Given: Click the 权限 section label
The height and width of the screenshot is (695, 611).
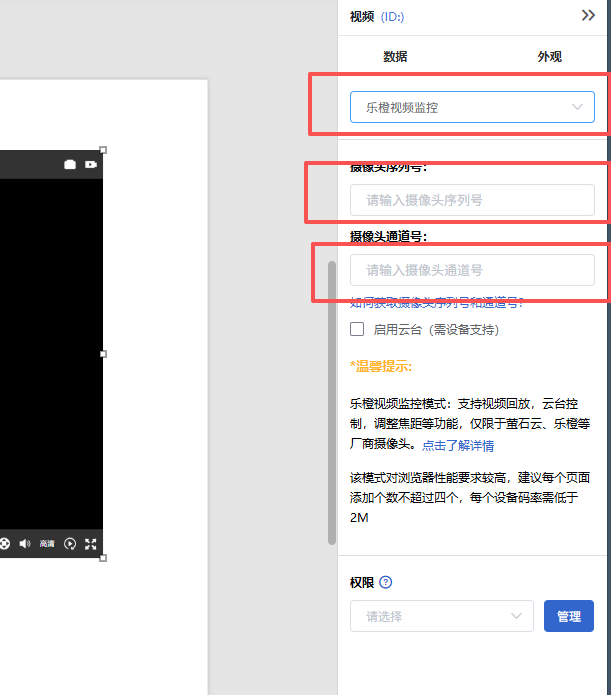Looking at the screenshot, I should coord(362,582).
